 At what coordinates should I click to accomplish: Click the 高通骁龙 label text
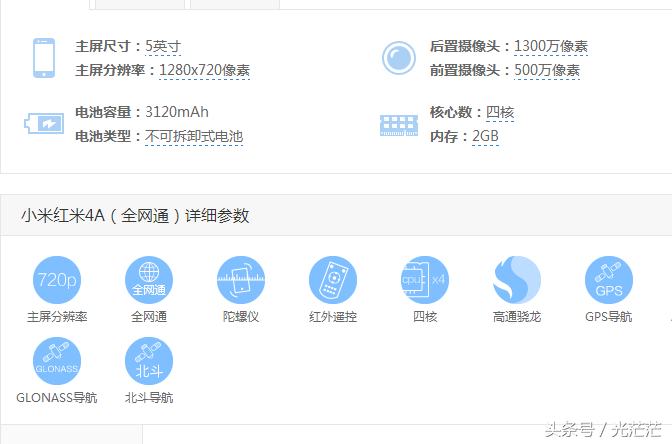pos(517,317)
